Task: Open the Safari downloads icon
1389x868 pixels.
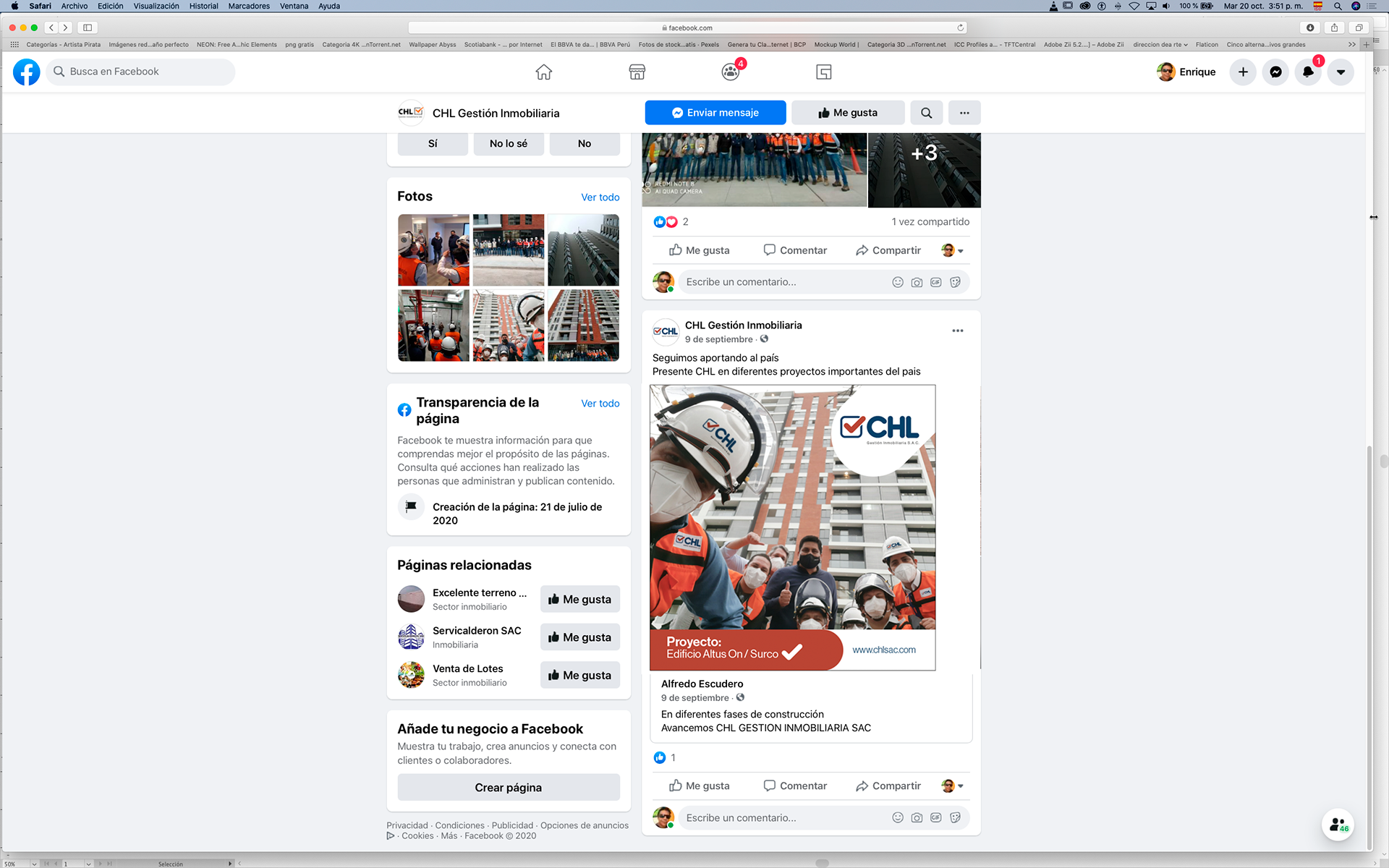Action: (x=1310, y=27)
